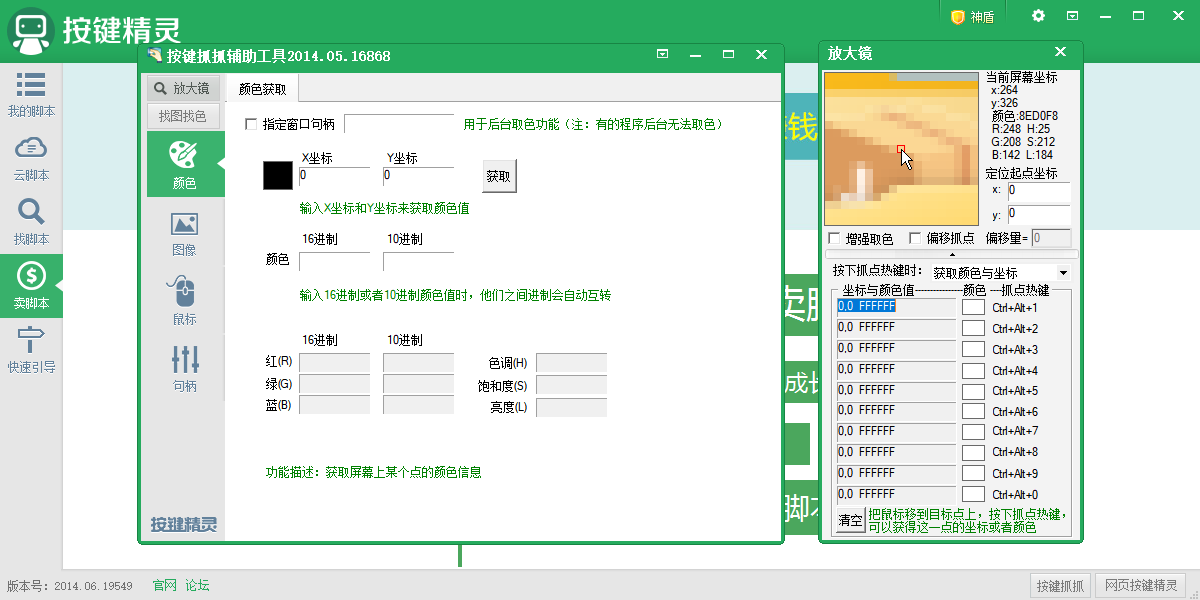Click the 找图找色 button

pyautogui.click(x=183, y=116)
